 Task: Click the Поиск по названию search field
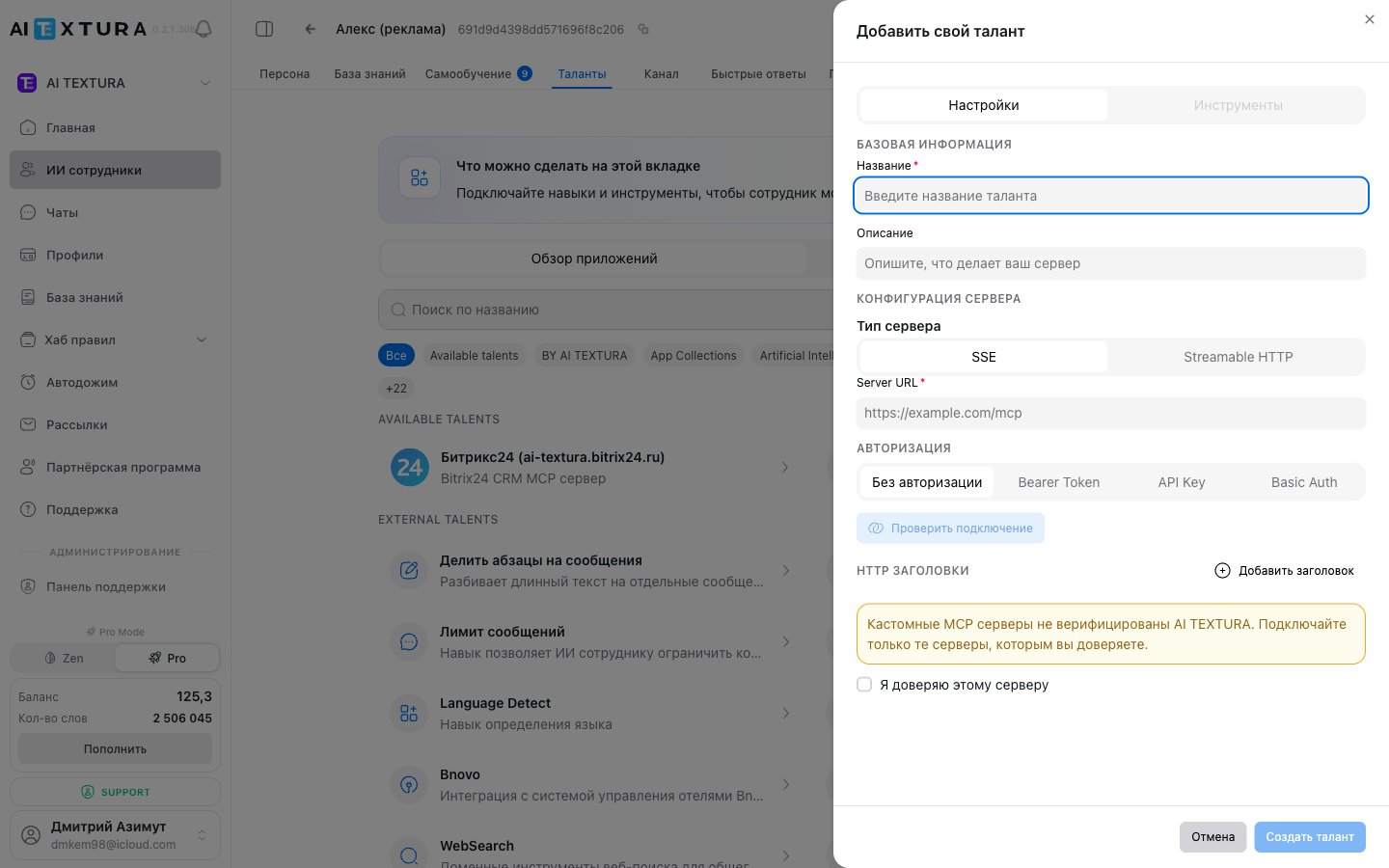pos(606,310)
